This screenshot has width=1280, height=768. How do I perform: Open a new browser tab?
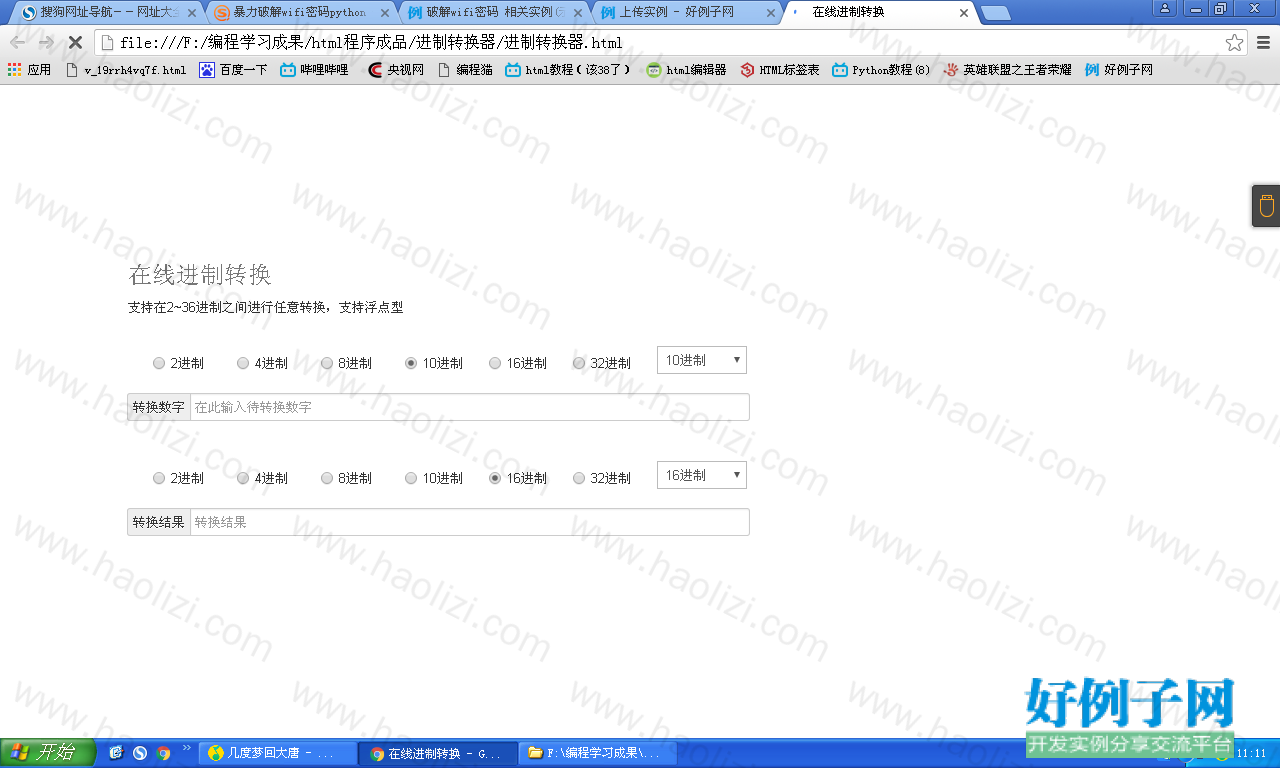995,13
